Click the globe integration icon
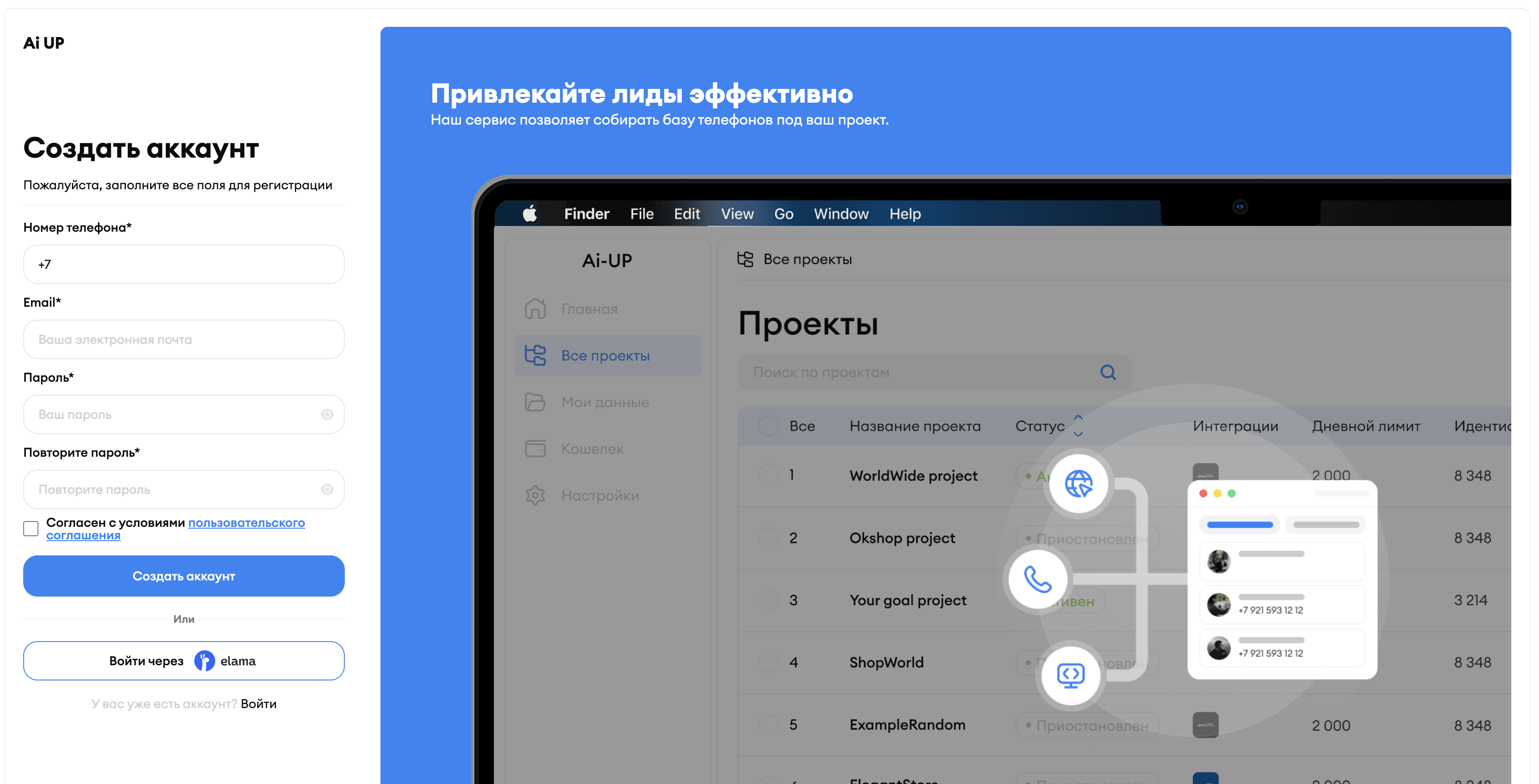Viewport: 1539px width, 784px height. (x=1079, y=484)
